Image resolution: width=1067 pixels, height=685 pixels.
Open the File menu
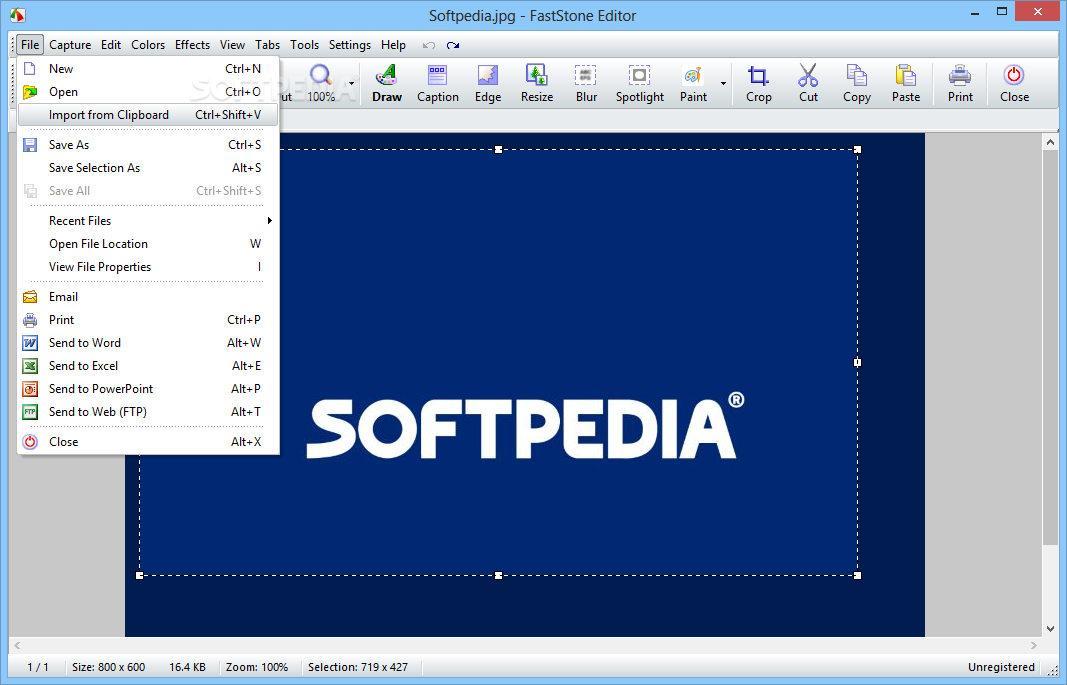(x=30, y=45)
